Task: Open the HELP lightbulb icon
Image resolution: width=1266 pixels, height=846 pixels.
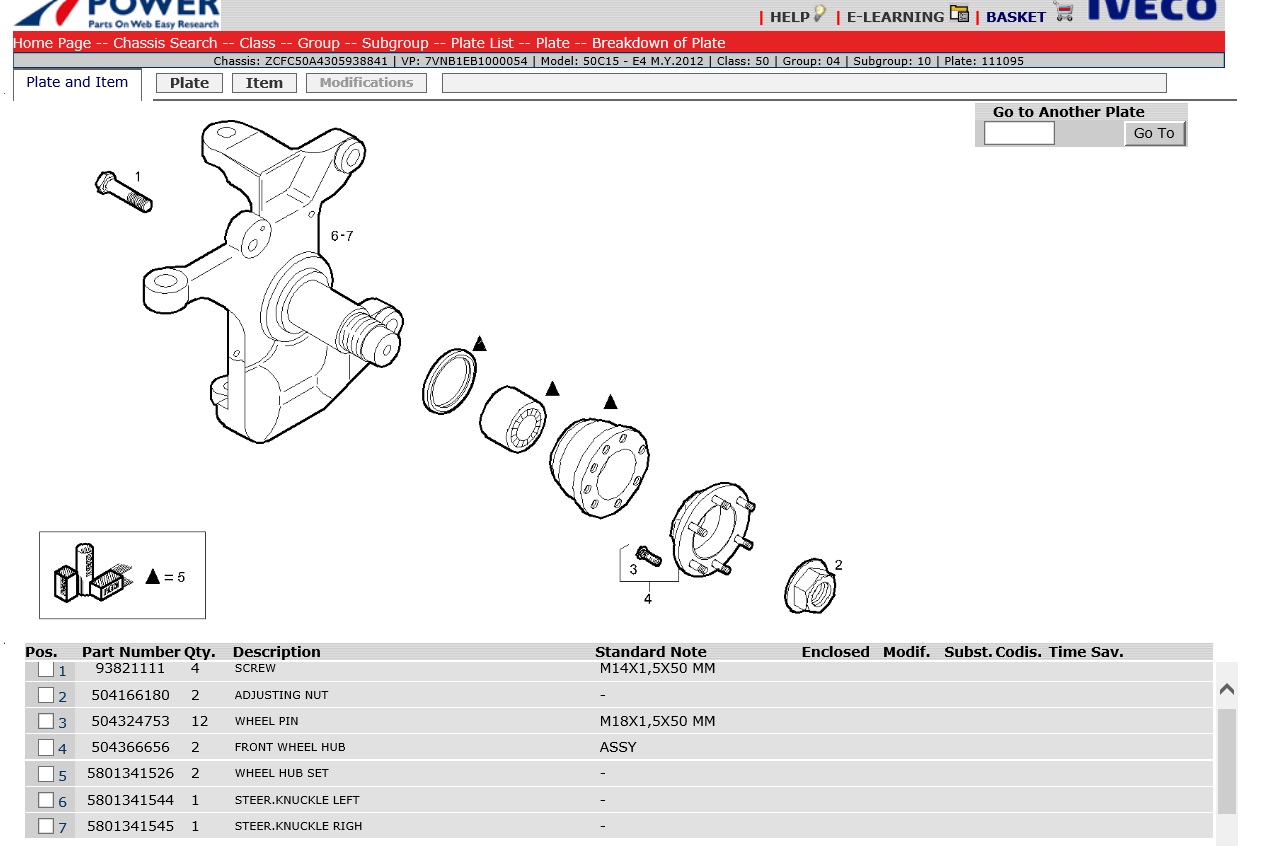Action: (x=820, y=14)
